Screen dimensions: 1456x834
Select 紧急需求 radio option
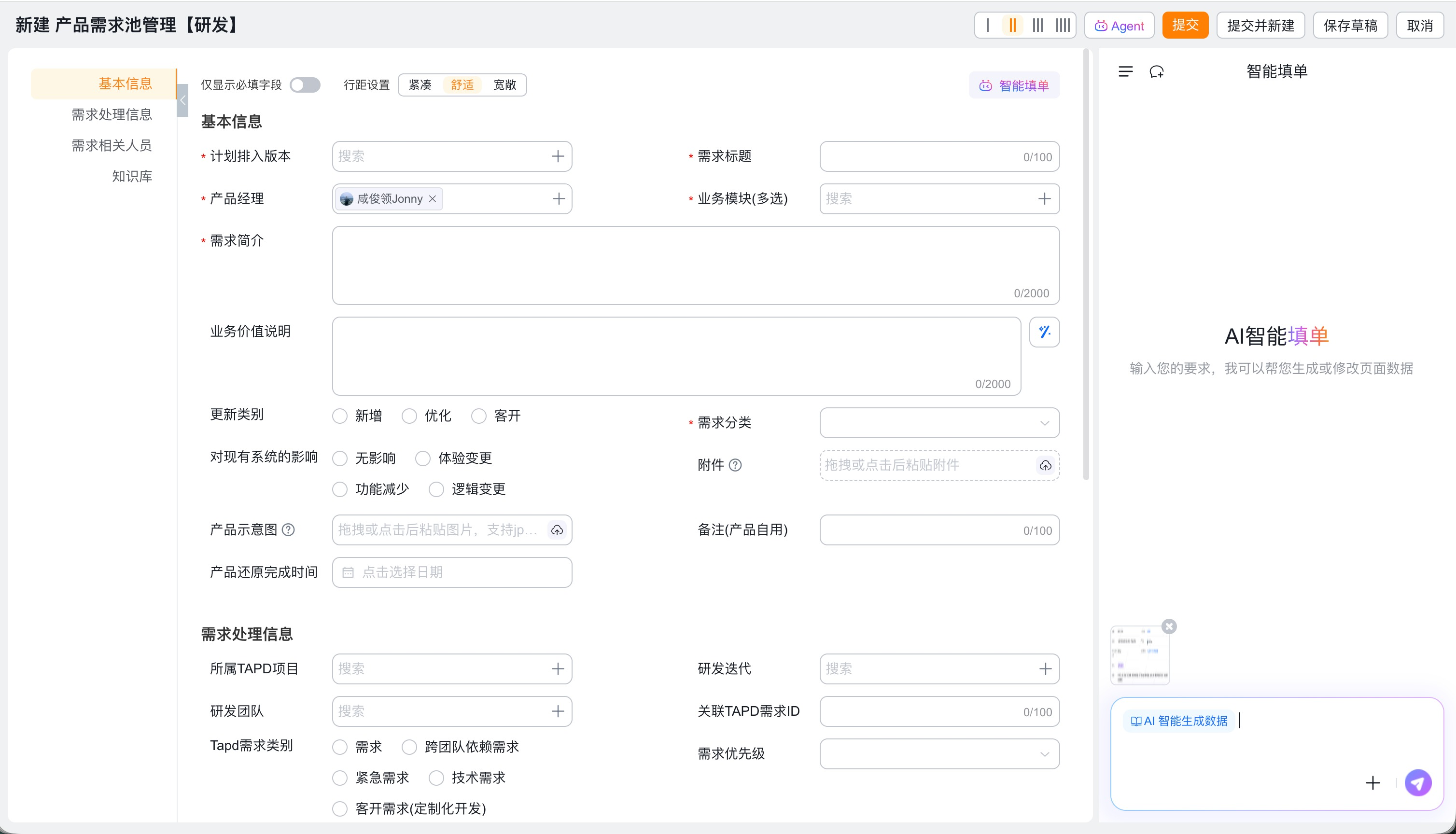click(340, 778)
